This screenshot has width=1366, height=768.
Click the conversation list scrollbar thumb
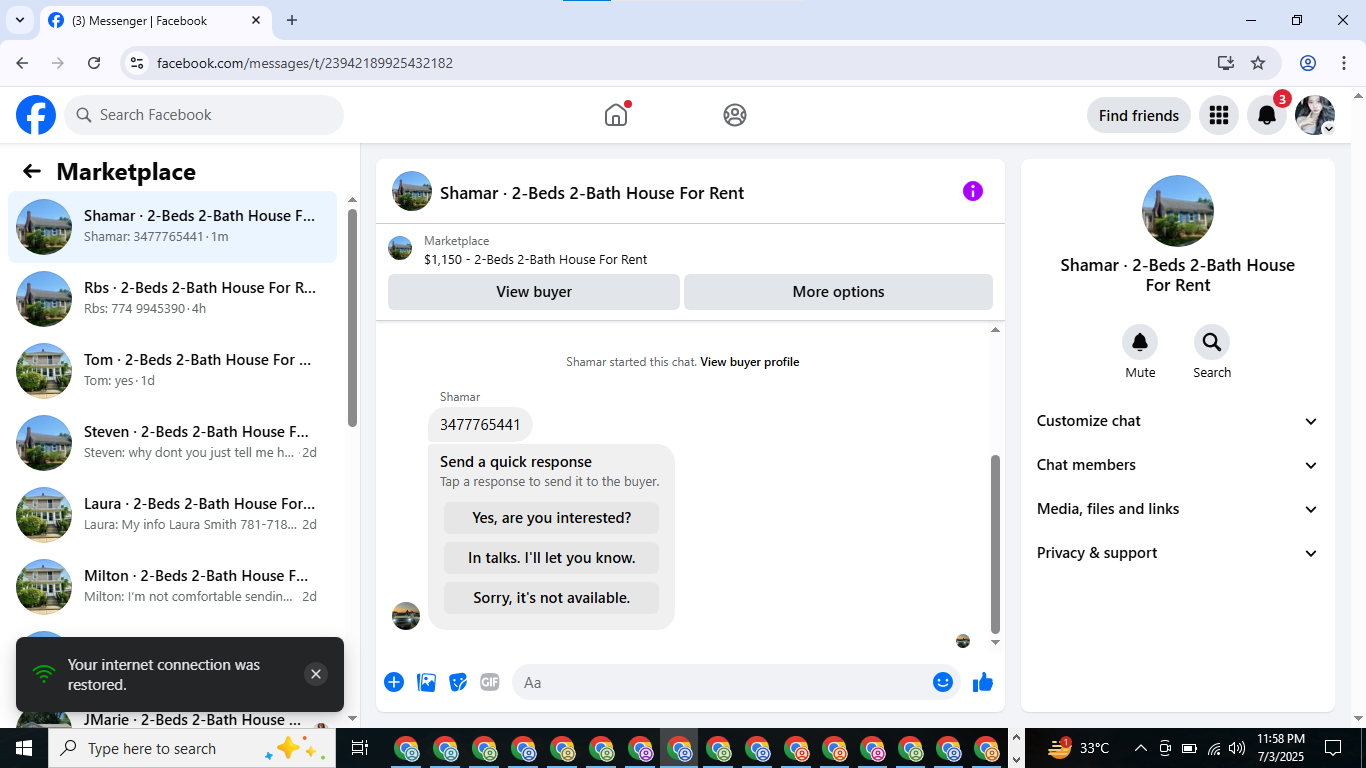pyautogui.click(x=352, y=317)
